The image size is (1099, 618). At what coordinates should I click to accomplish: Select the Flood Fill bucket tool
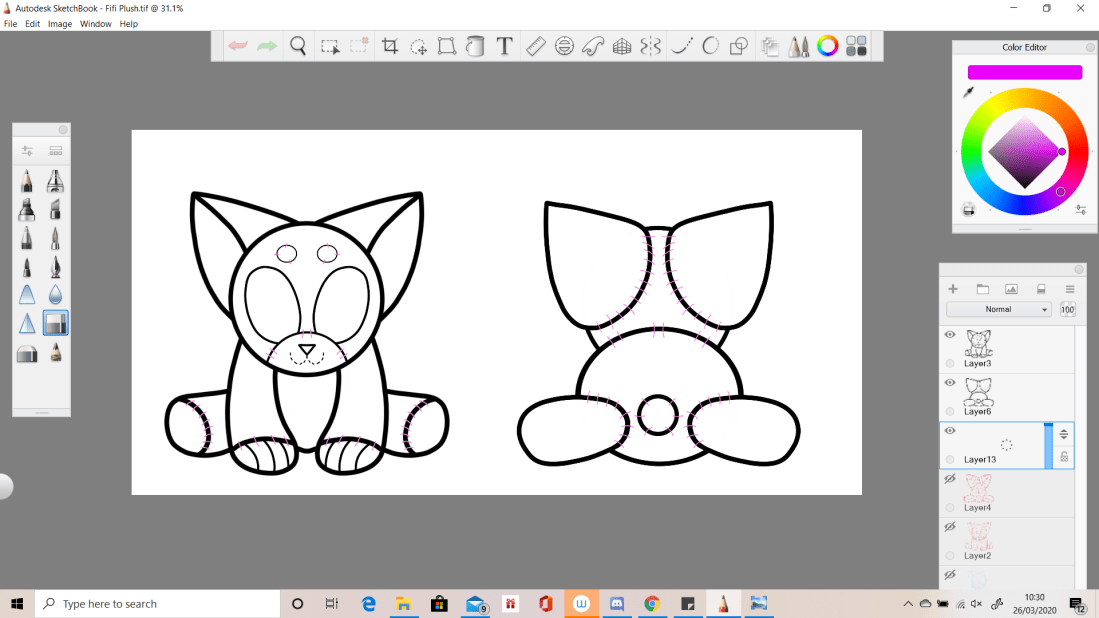pyautogui.click(x=475, y=46)
